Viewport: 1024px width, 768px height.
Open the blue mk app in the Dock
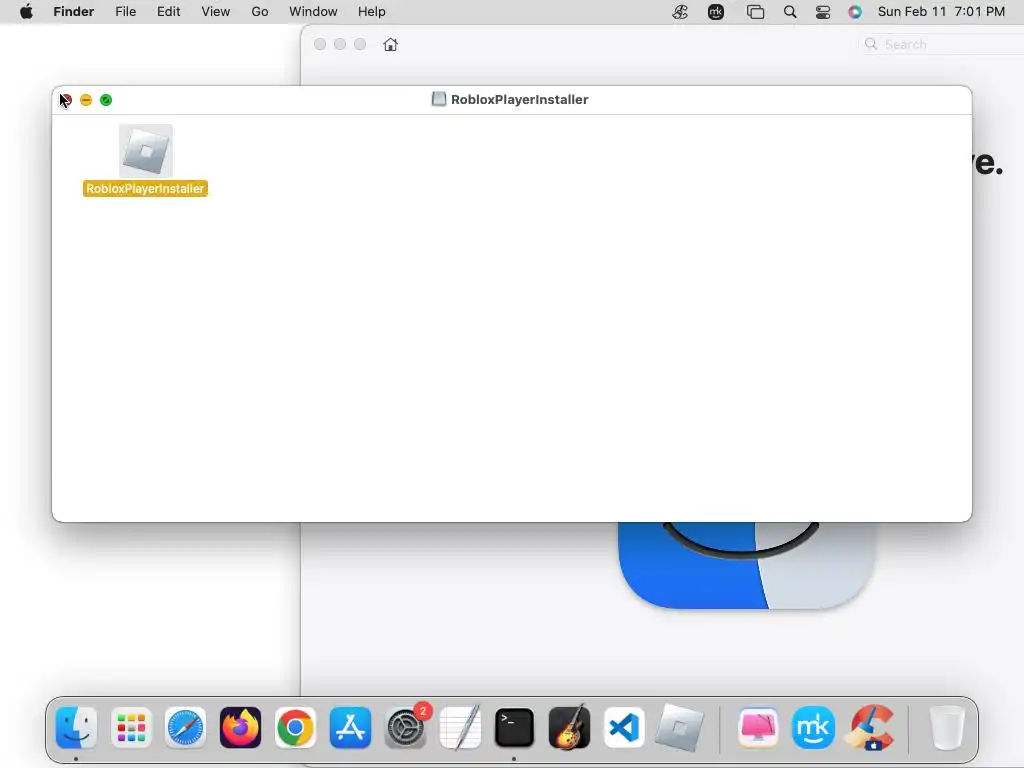tap(813, 728)
